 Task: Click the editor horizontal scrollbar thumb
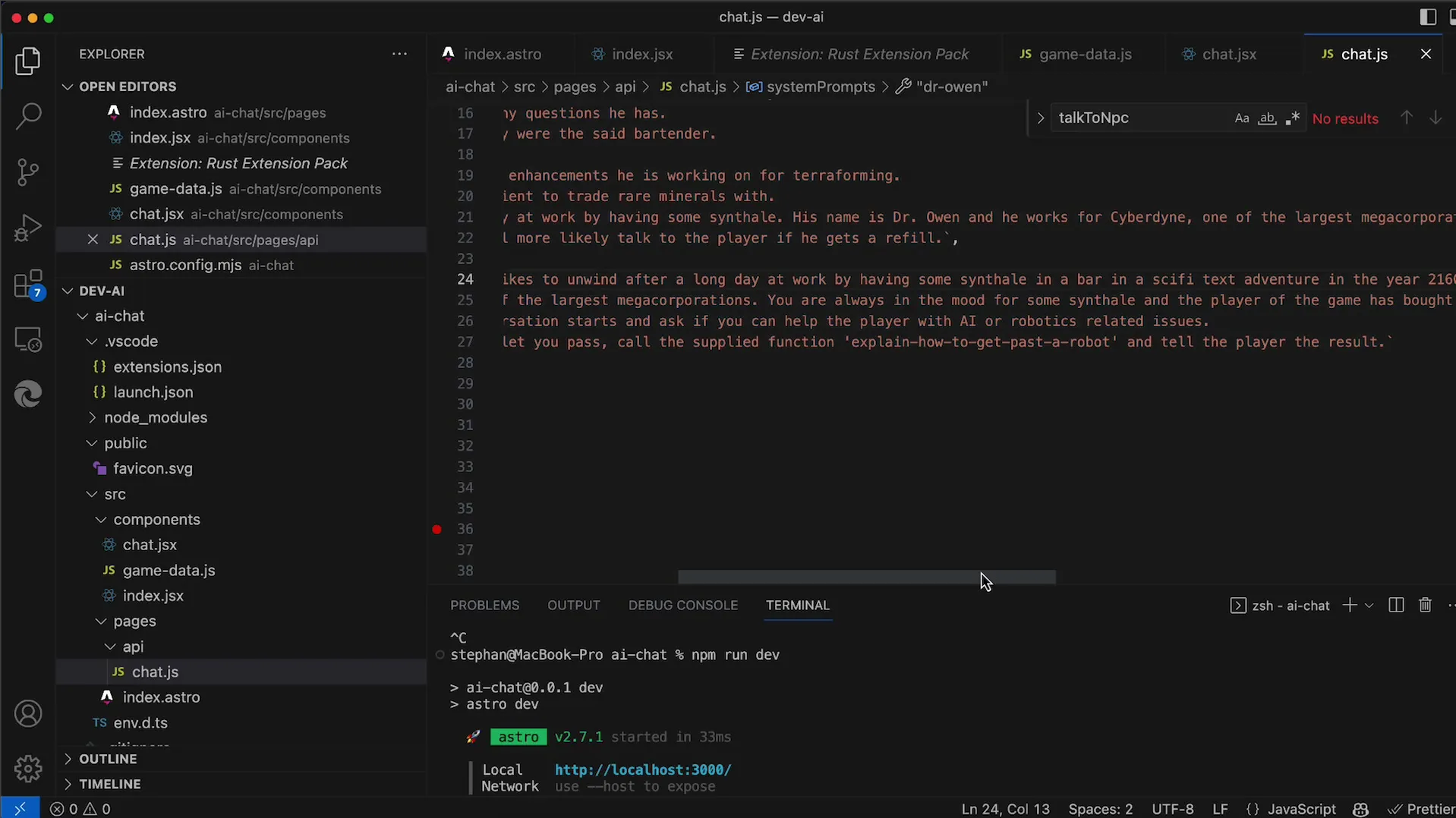866,577
